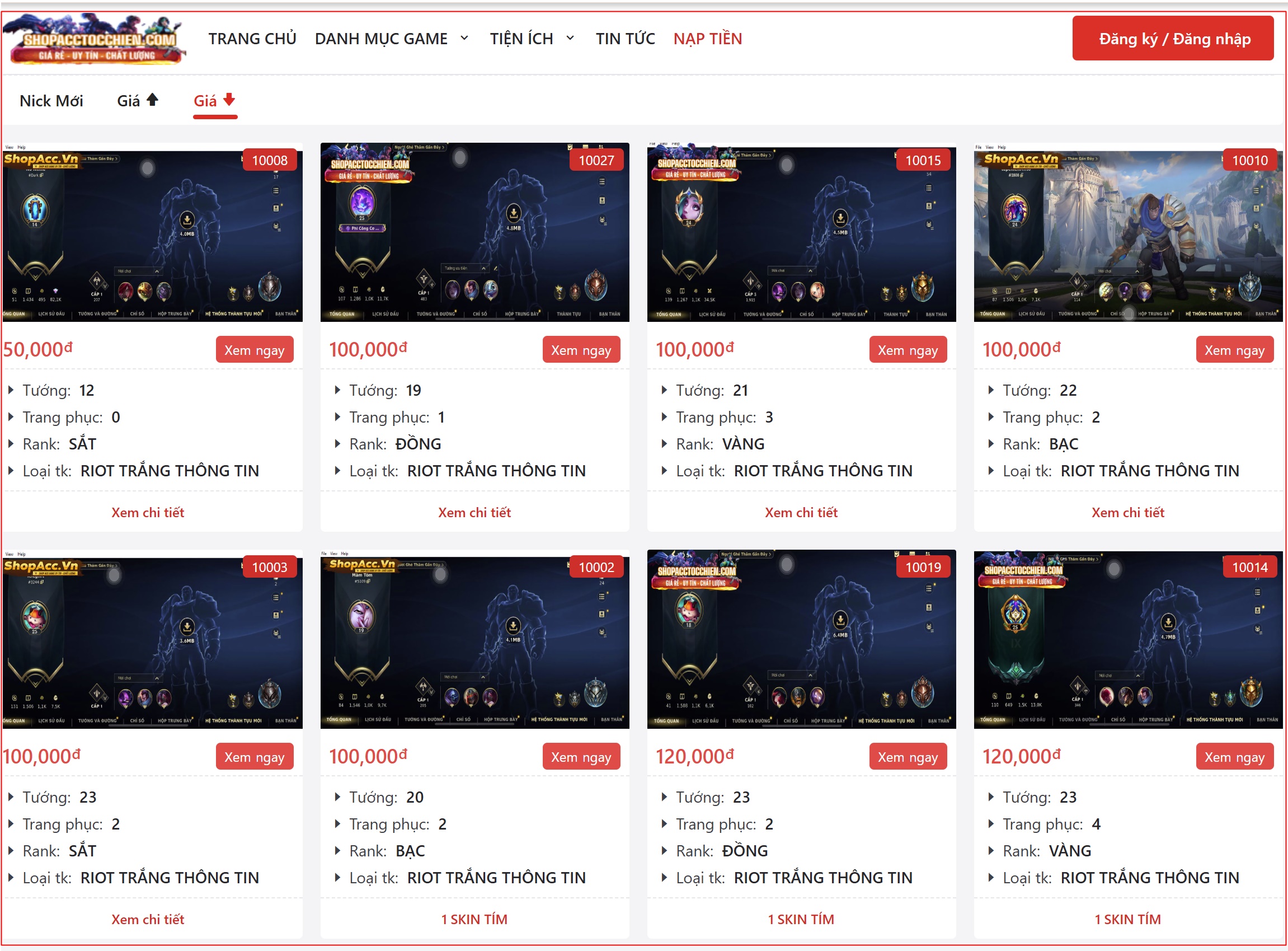Click Xem ngay for account 10027

coord(581,350)
